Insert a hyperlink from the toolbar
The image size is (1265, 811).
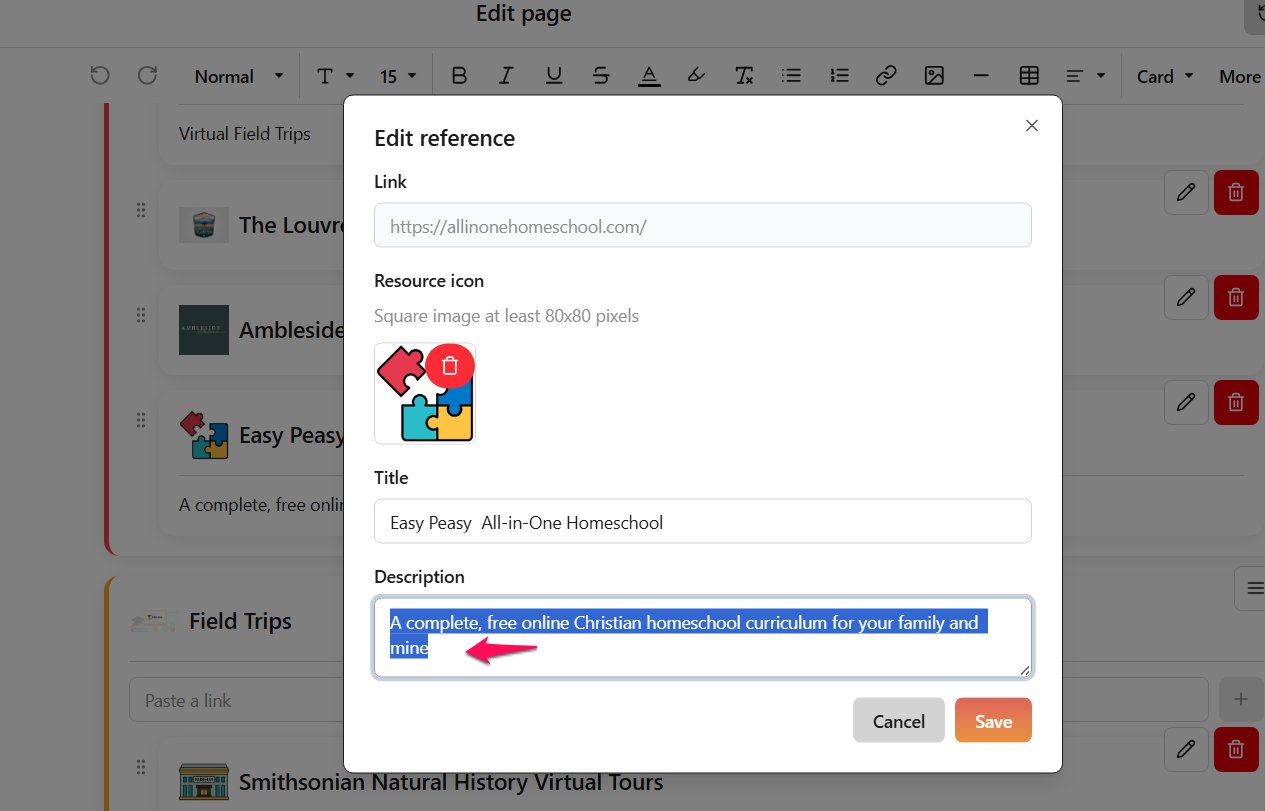coord(886,76)
